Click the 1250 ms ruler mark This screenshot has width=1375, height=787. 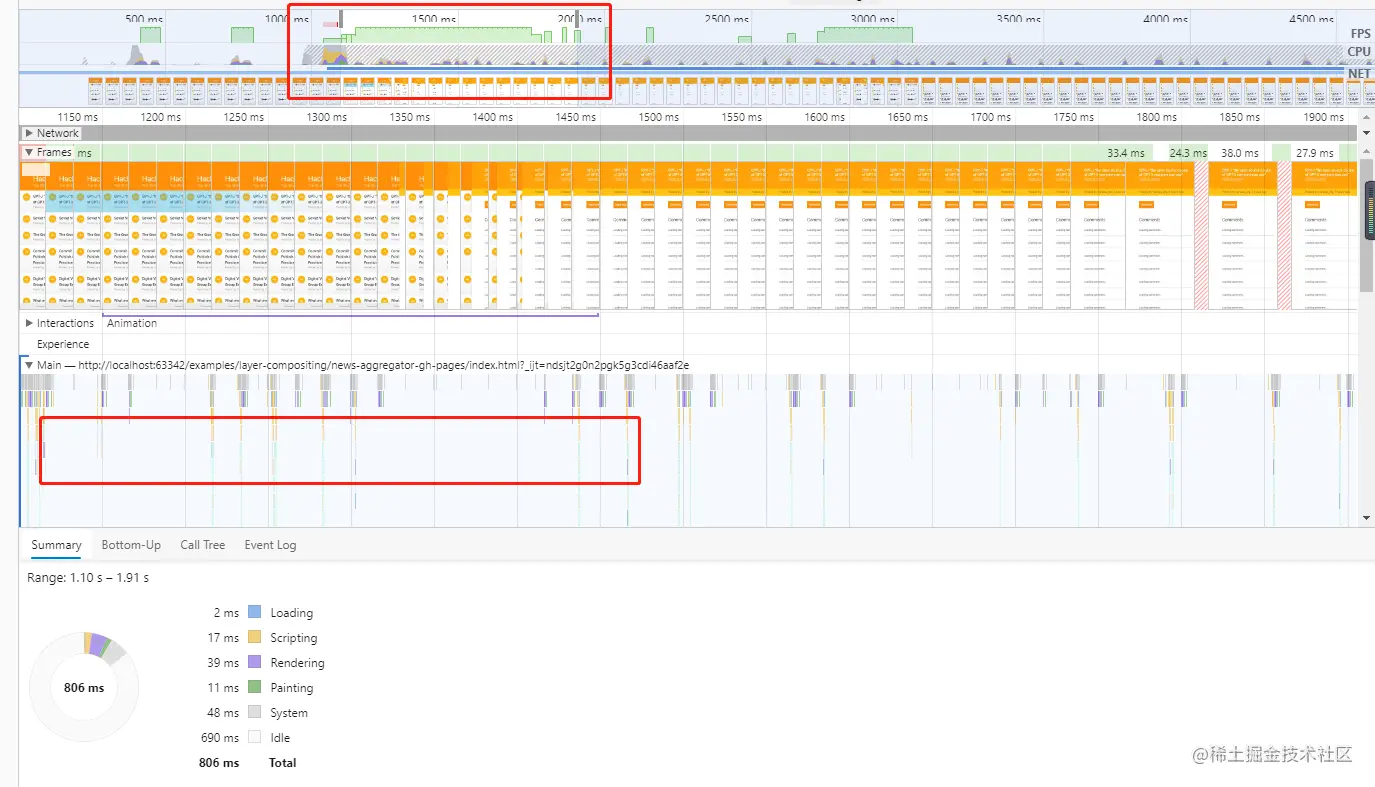[x=244, y=117]
